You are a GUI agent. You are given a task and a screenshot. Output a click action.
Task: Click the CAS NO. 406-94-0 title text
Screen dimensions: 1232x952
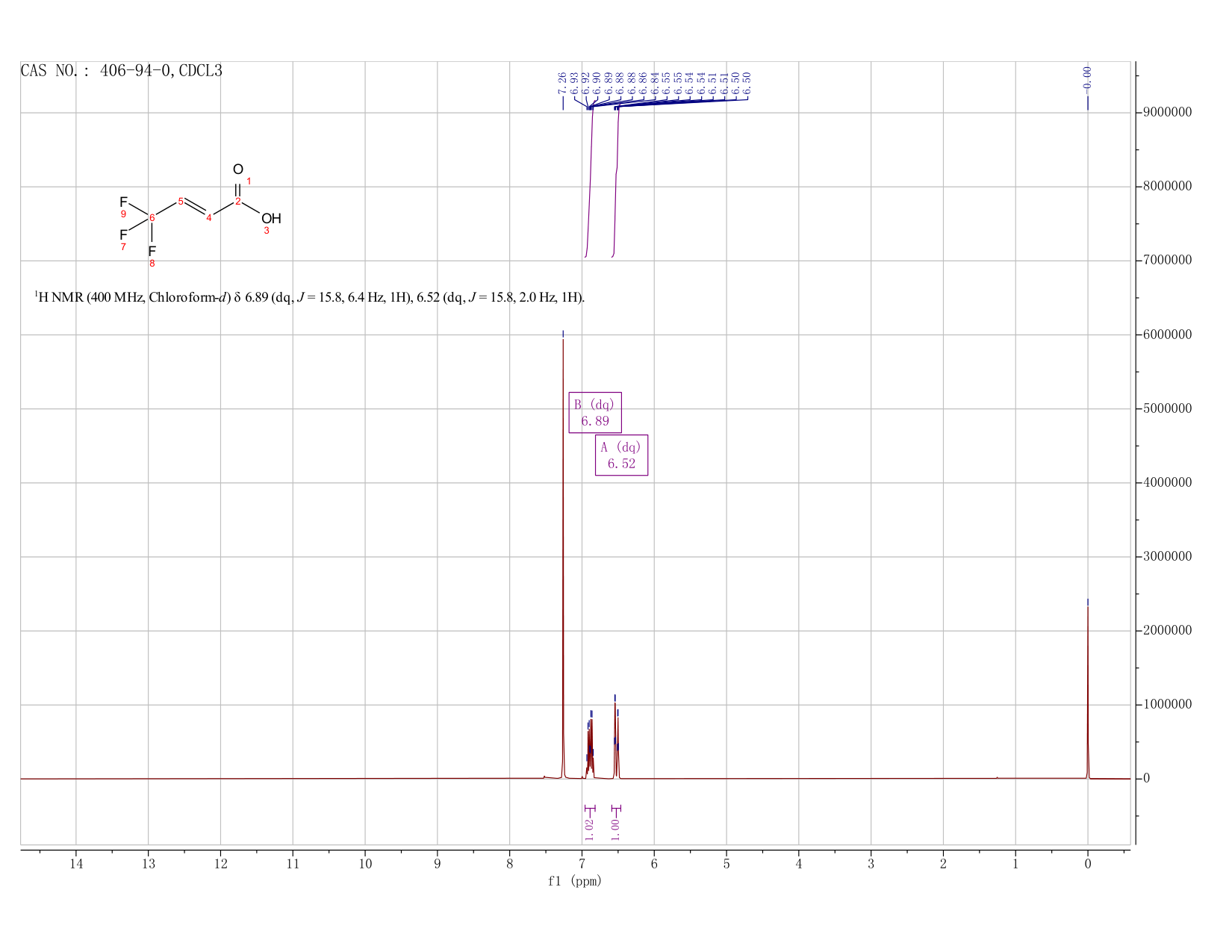[x=121, y=72]
